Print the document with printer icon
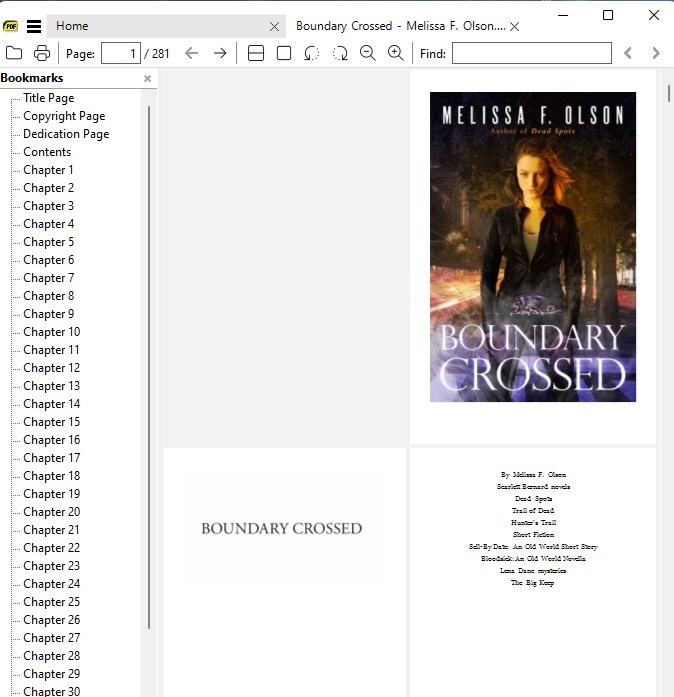The height and width of the screenshot is (697, 674). point(42,53)
